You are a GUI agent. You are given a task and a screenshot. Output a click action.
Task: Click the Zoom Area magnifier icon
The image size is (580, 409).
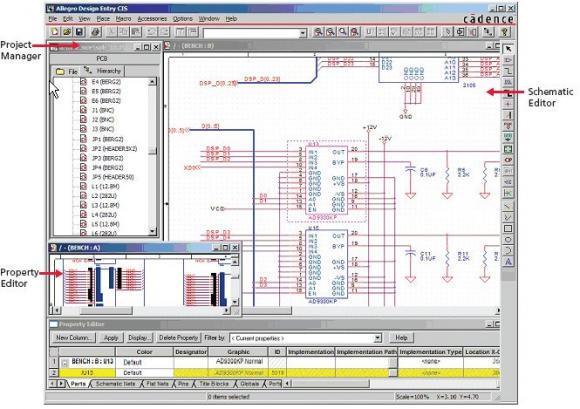343,32
